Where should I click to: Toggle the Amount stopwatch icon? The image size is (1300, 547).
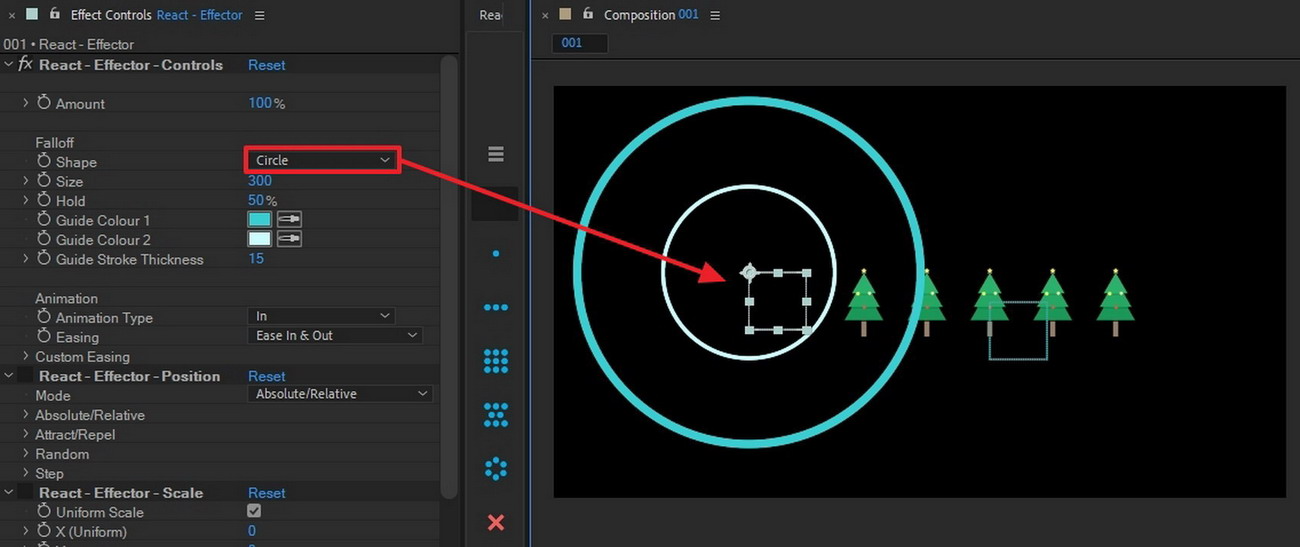pos(43,103)
